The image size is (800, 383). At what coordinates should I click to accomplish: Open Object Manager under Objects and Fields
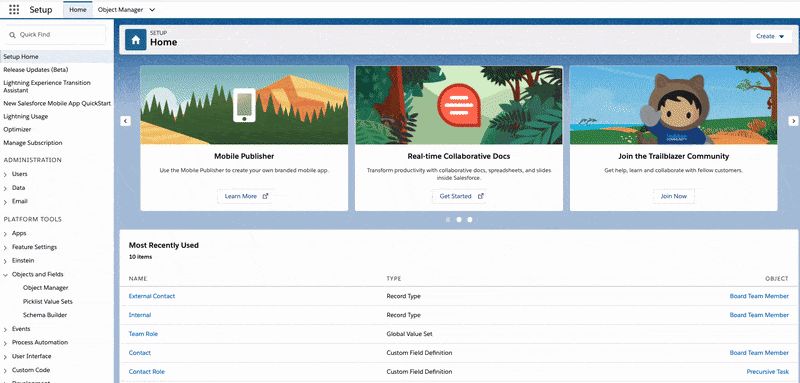point(45,288)
